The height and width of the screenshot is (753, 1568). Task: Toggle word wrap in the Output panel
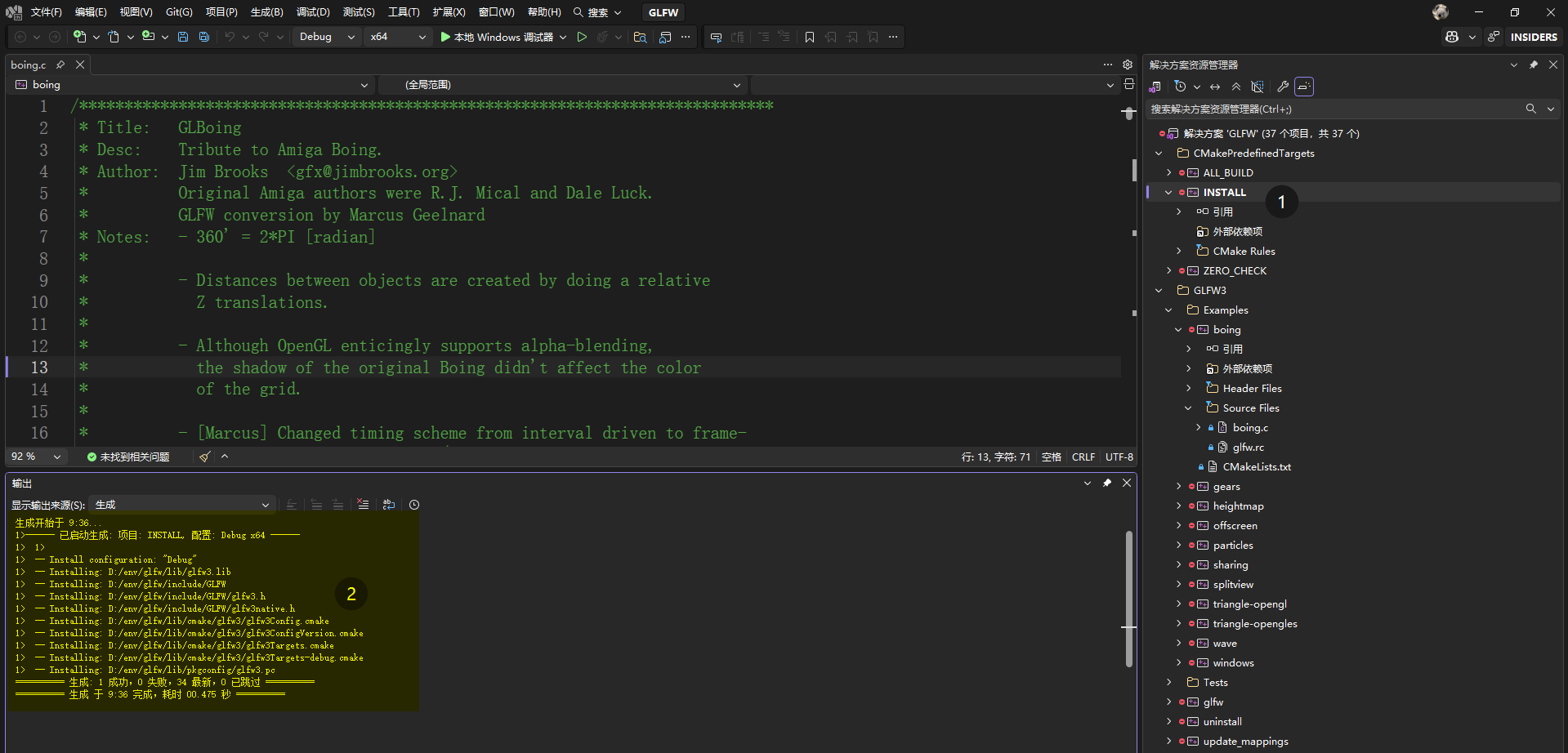click(x=389, y=505)
